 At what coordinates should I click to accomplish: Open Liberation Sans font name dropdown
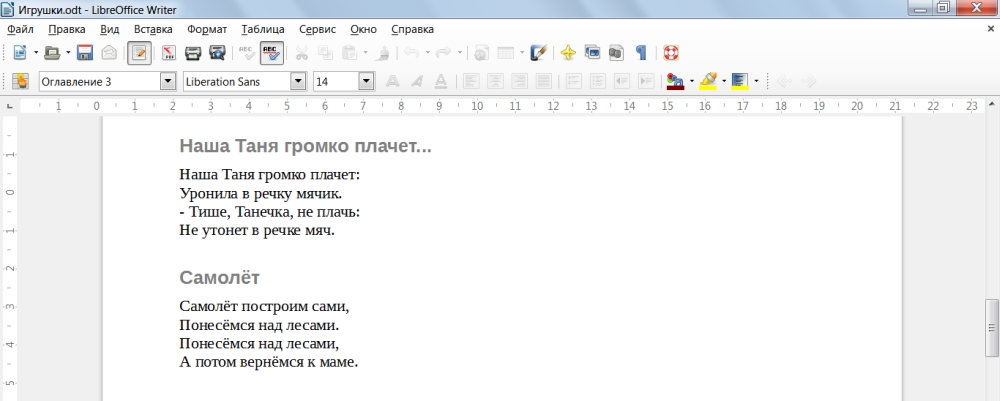tap(298, 81)
